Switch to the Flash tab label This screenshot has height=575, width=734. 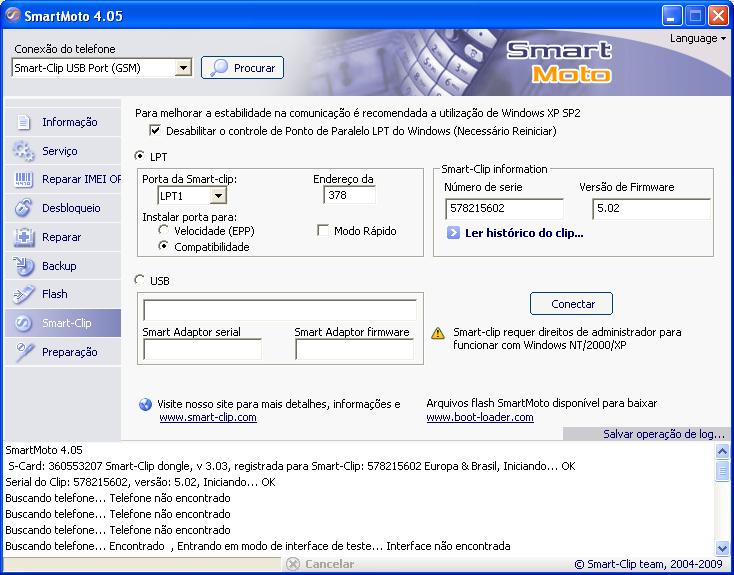(x=55, y=294)
